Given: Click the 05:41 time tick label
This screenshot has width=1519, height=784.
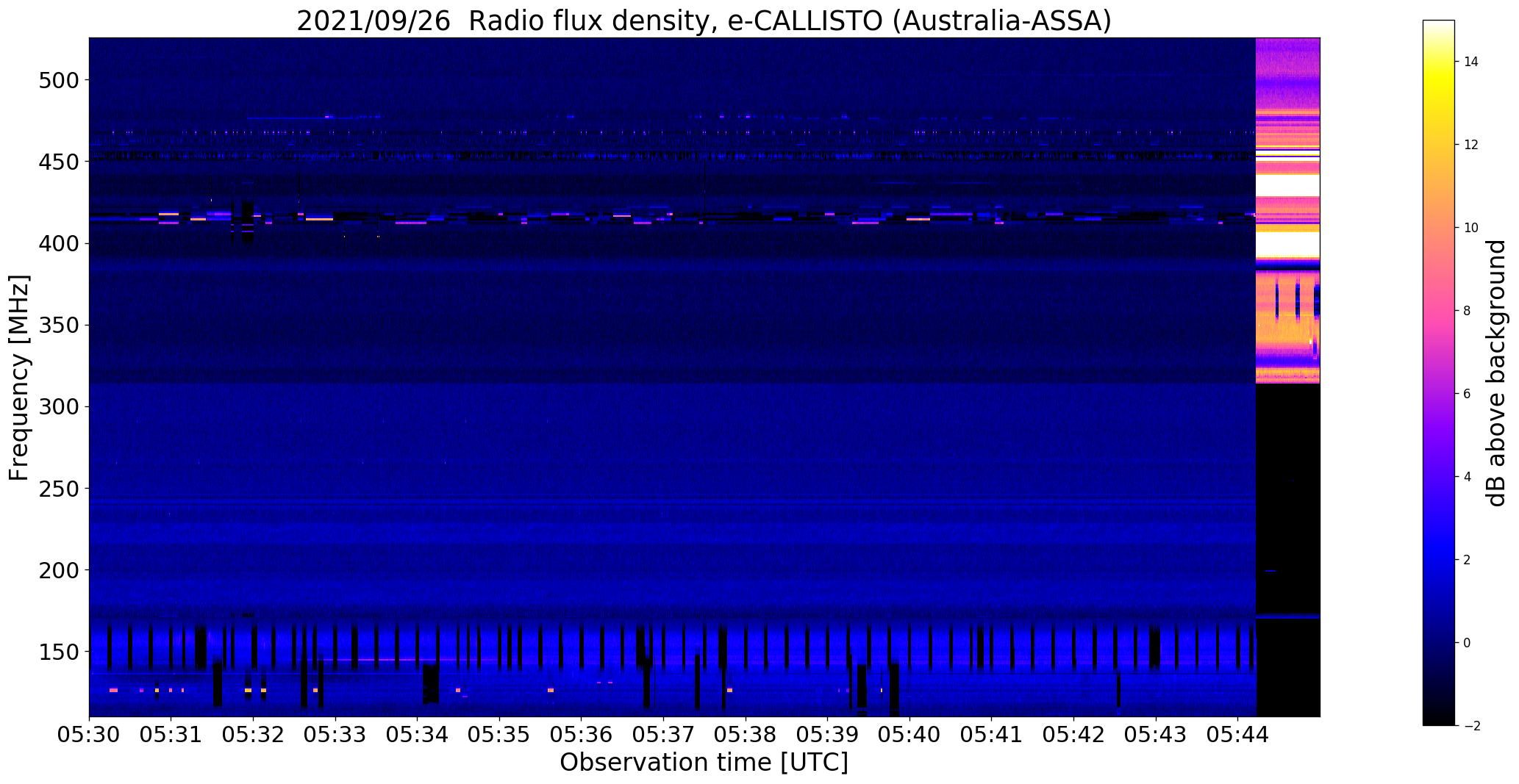Looking at the screenshot, I should [x=992, y=735].
